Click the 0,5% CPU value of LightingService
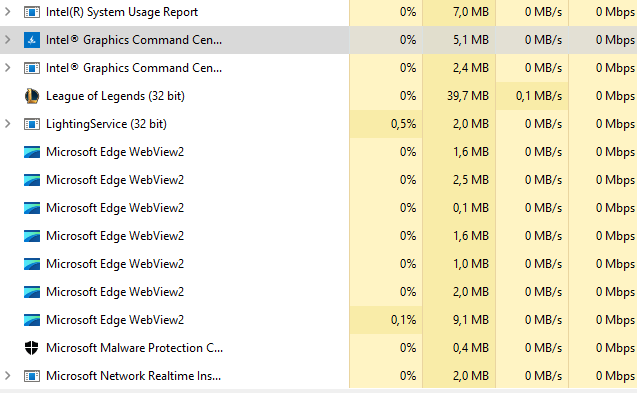This screenshot has height=393, width=637. (403, 124)
